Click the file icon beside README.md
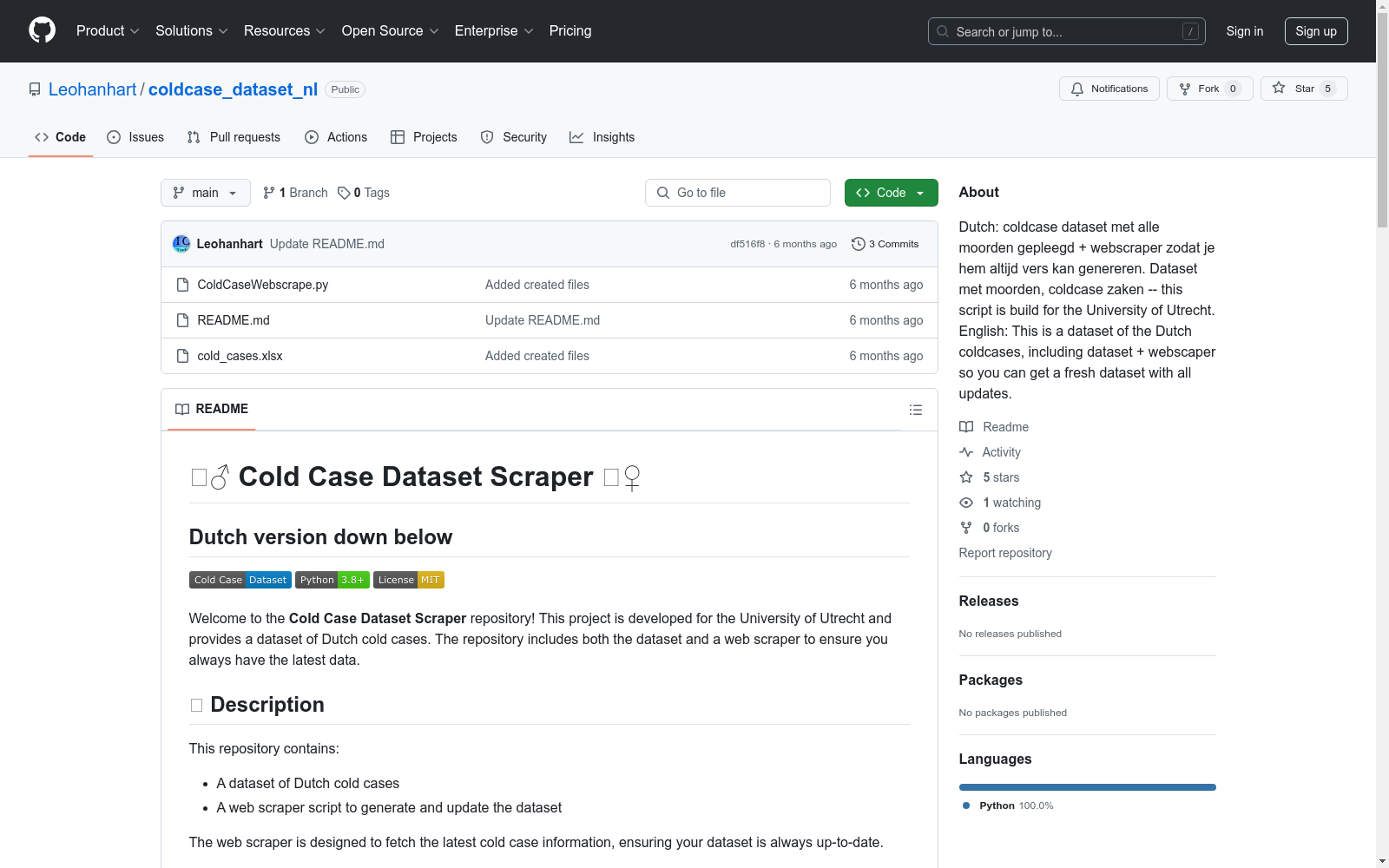Screen dimensions: 1389x868 pos(182,320)
